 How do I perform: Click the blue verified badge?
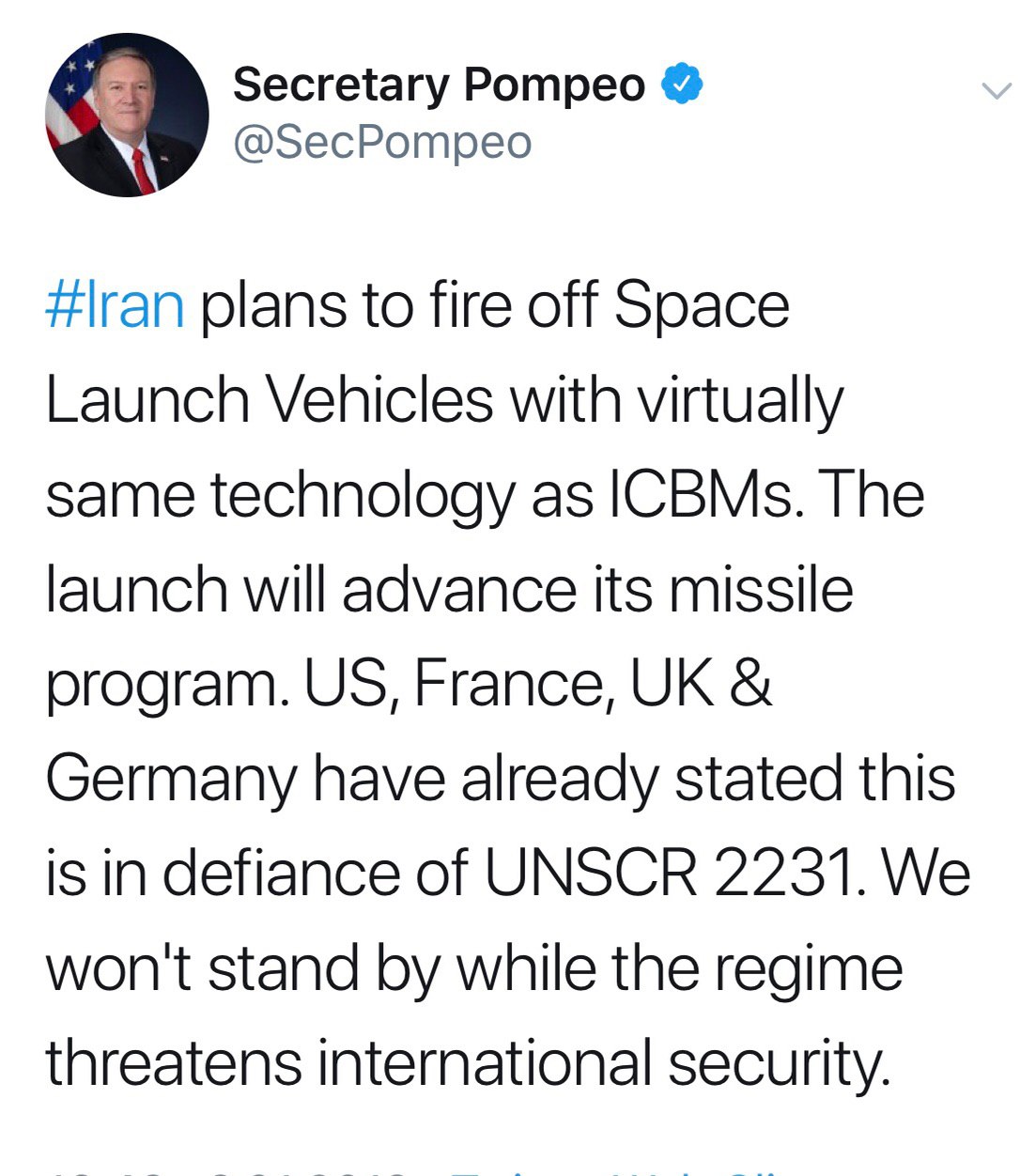click(683, 85)
